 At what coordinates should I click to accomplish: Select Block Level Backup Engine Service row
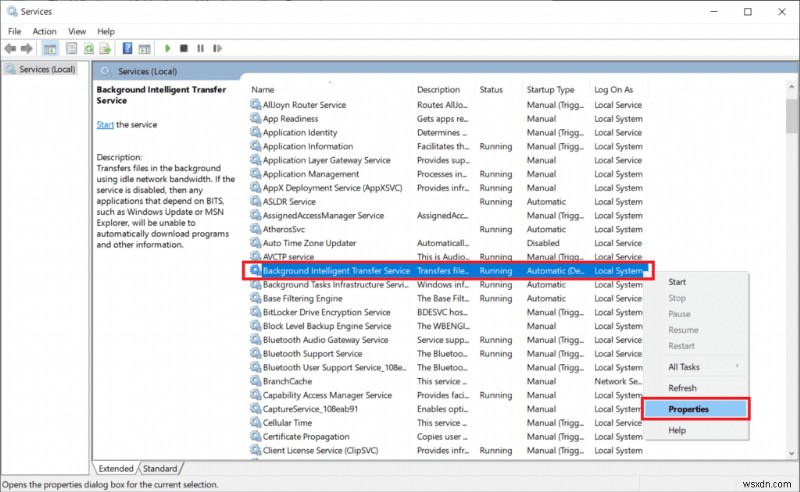coord(447,326)
